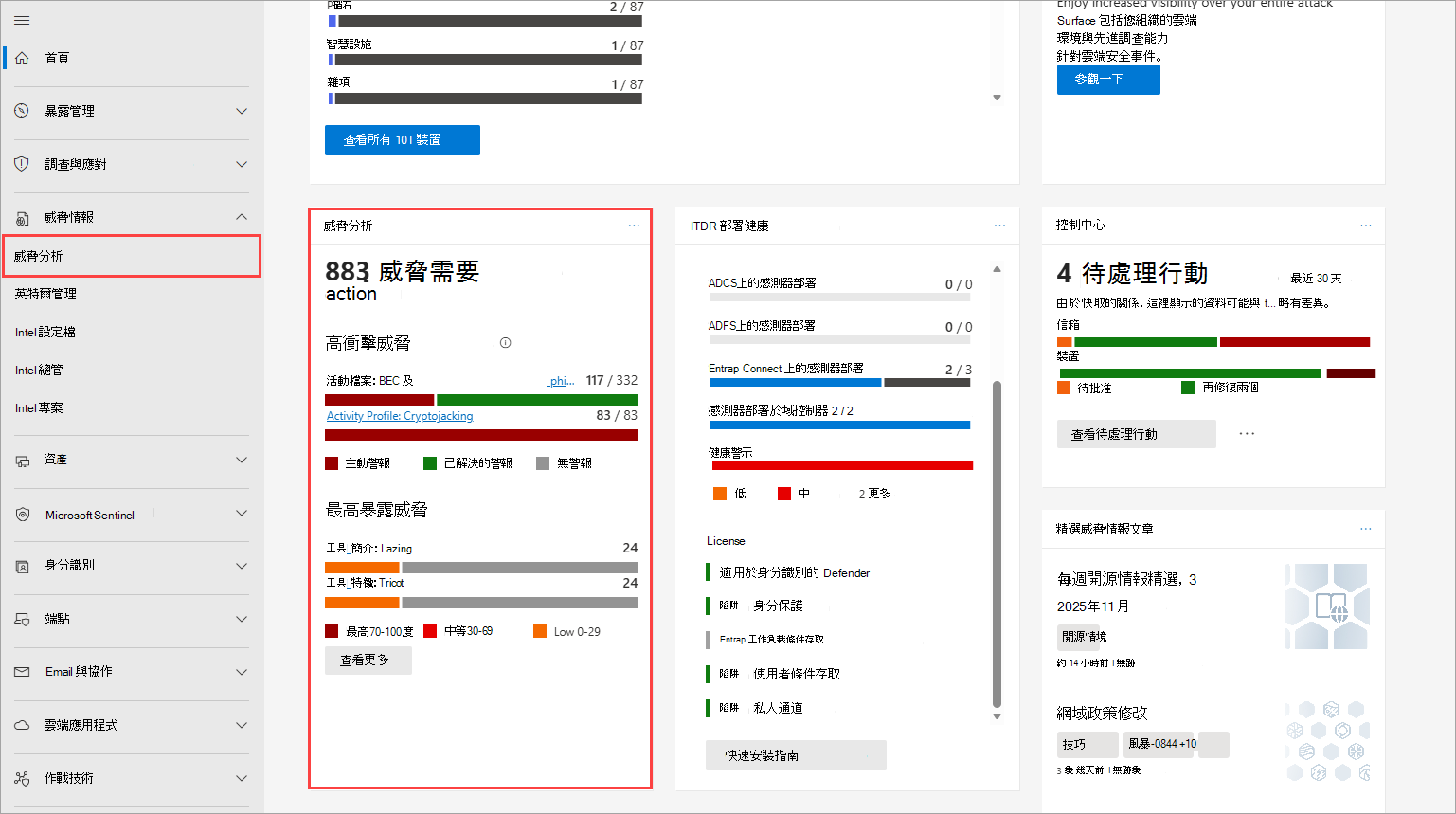Click ellipsis next to 查看待處理行動

coord(1247,433)
